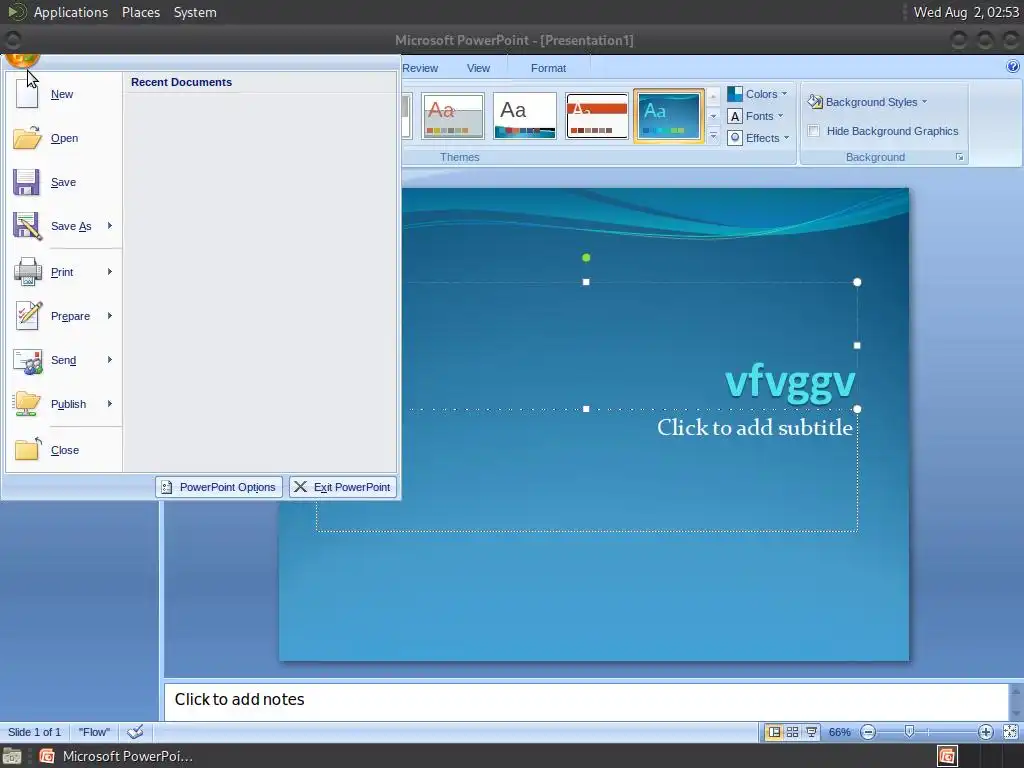Viewport: 1024px width, 768px height.
Task: Open the Format ribbon tab
Action: [x=549, y=68]
